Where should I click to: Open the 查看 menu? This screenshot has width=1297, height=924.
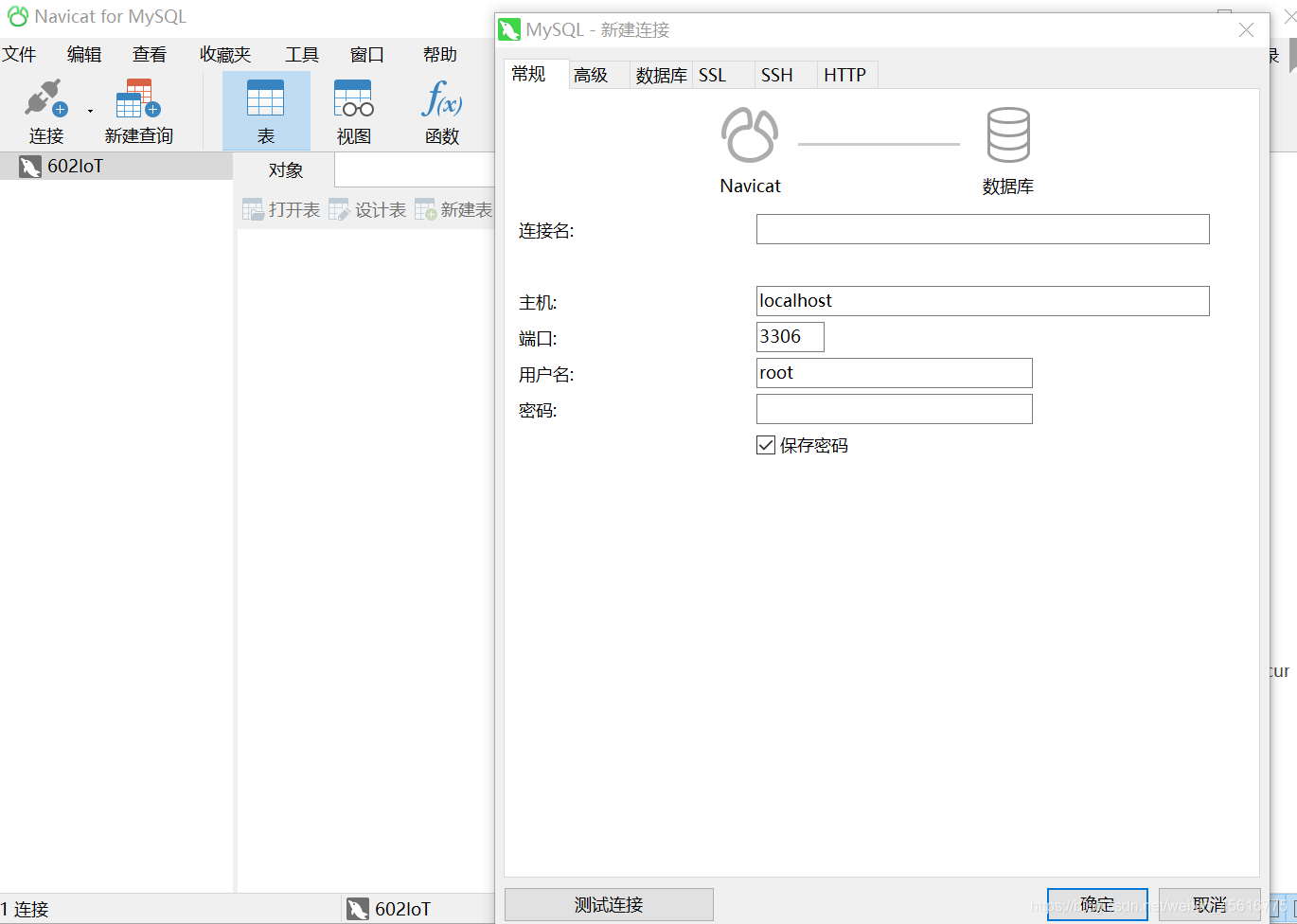(150, 54)
